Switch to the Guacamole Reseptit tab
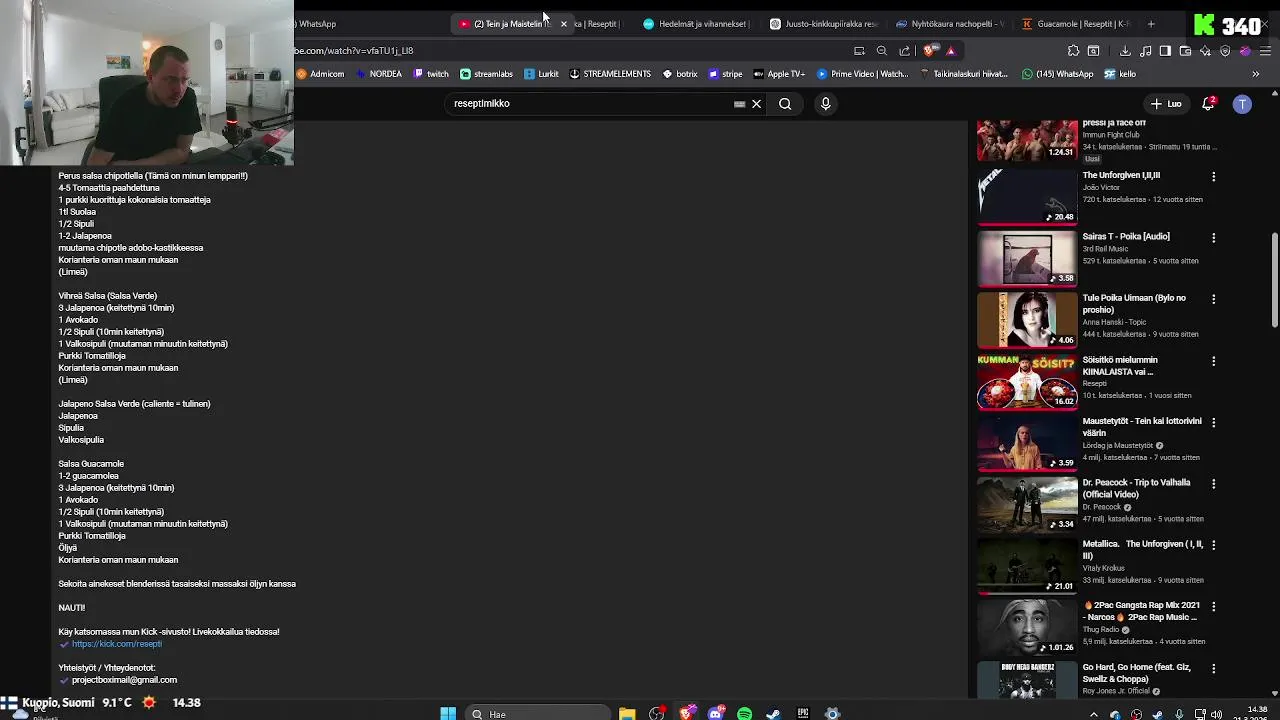This screenshot has width=1280, height=720. 1076,24
